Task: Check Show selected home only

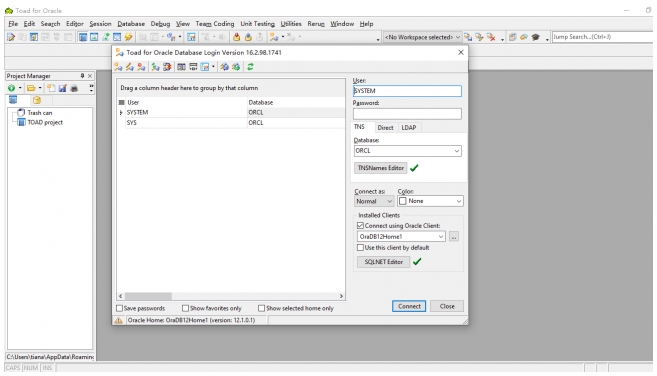Action: (x=261, y=308)
